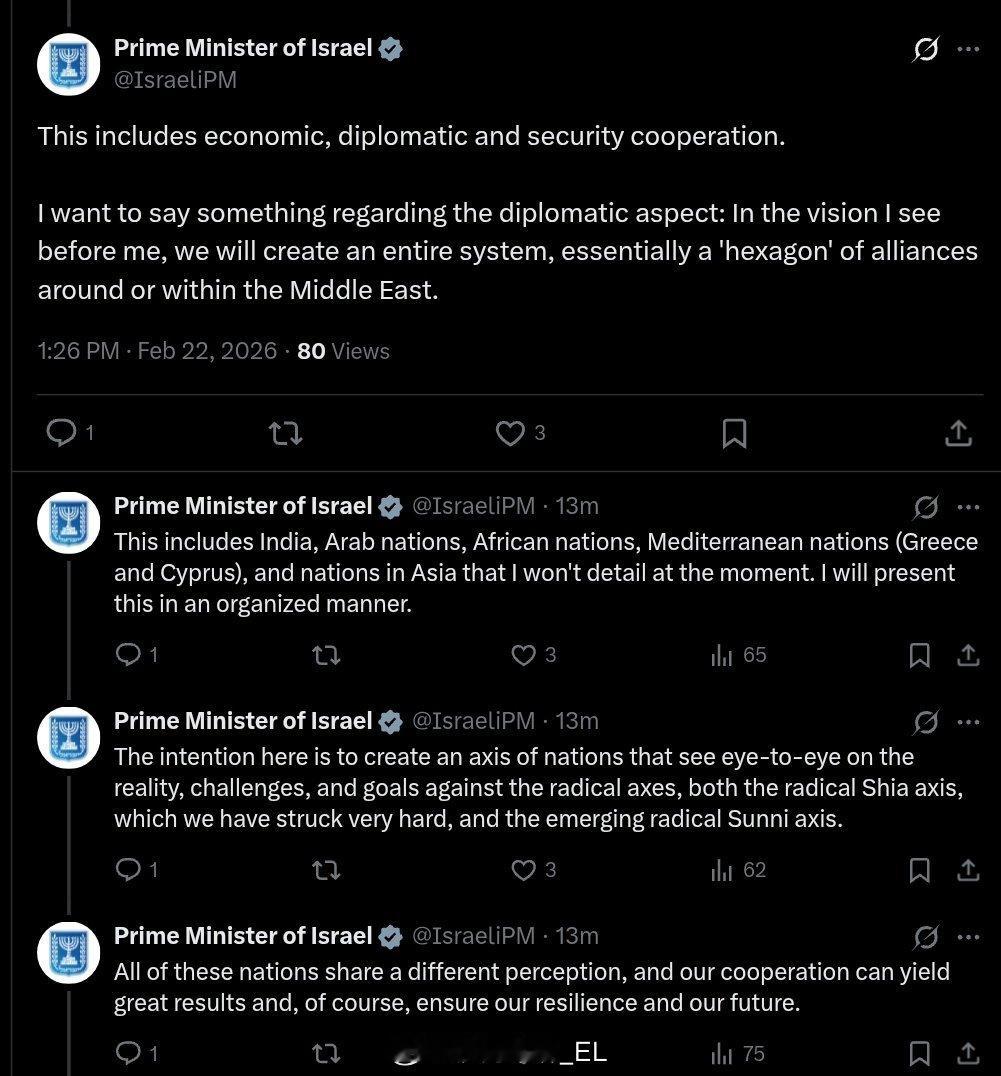Open the @IsraeliPM handle under main tweet

point(175,80)
